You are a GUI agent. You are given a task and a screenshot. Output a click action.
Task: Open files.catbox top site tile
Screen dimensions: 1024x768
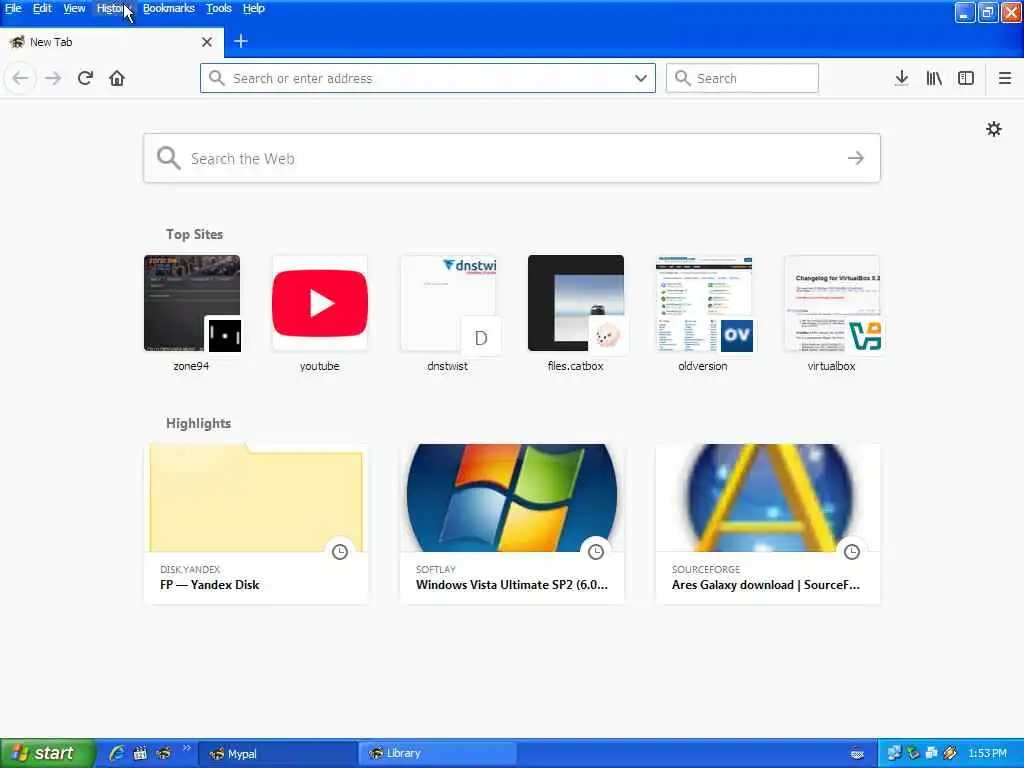click(x=576, y=303)
